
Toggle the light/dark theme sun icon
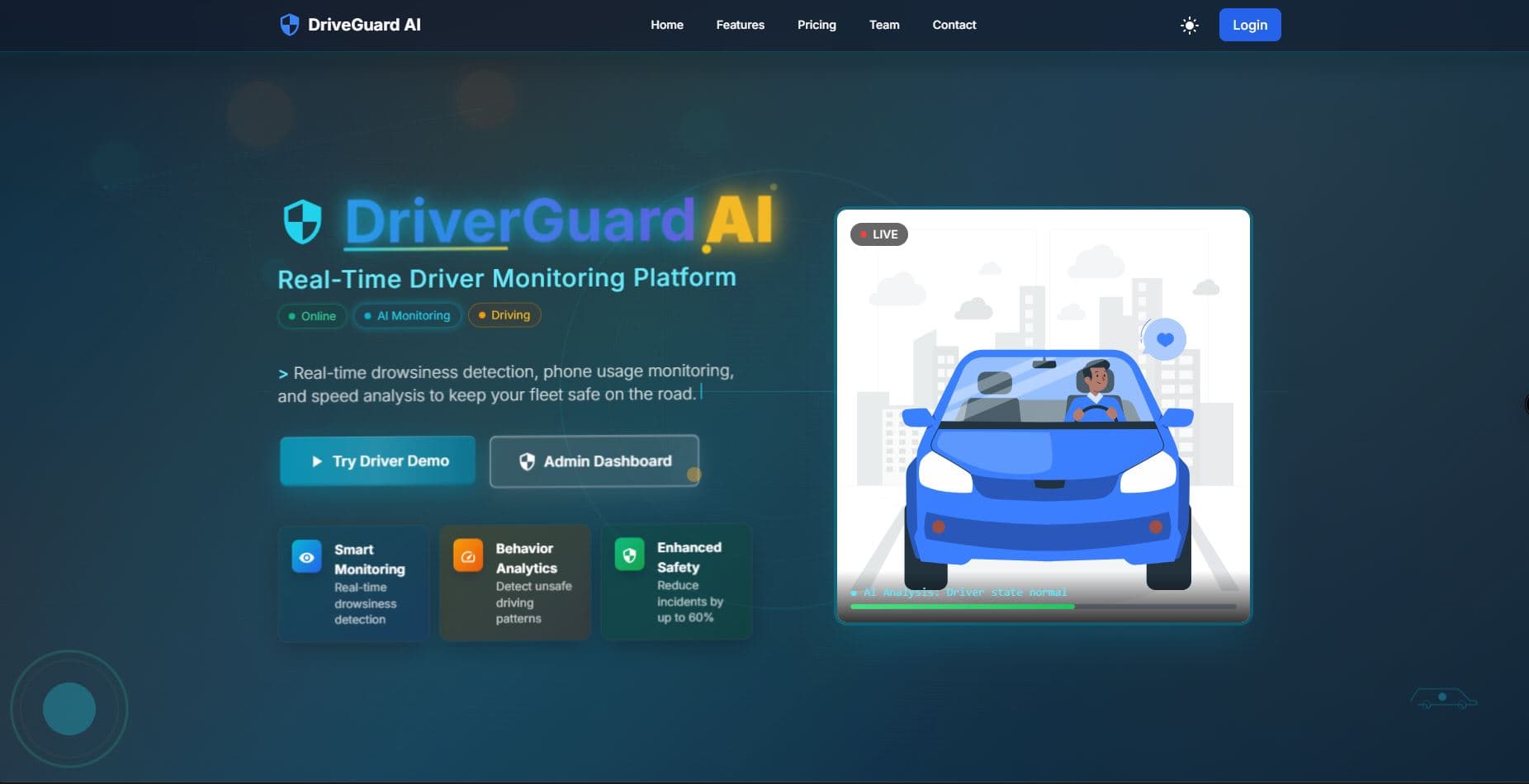click(1189, 25)
